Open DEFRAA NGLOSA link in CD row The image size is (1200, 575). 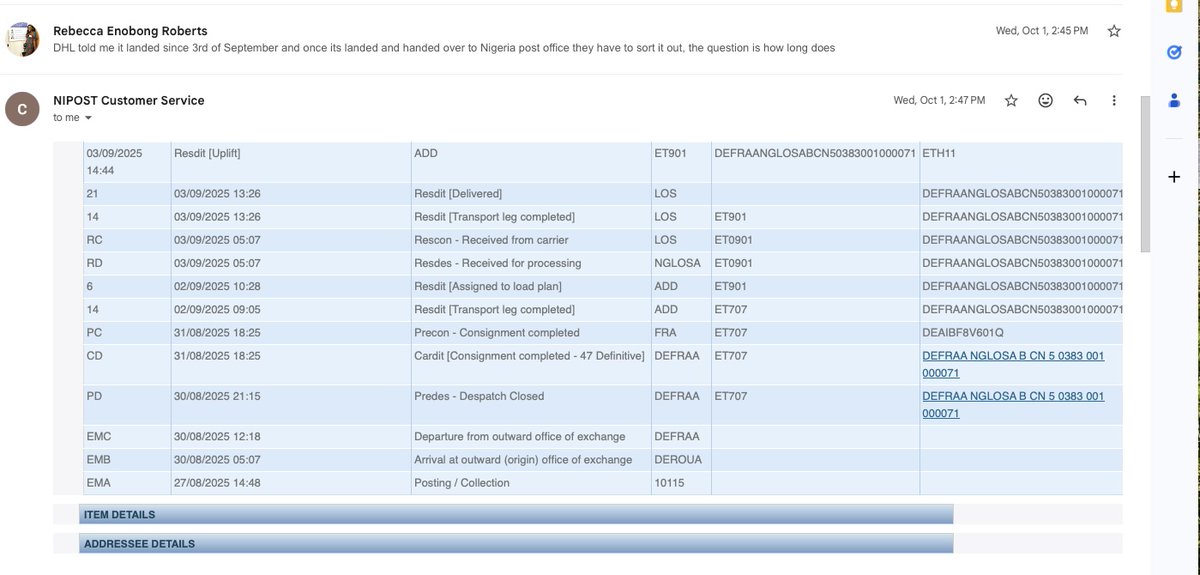click(1013, 364)
